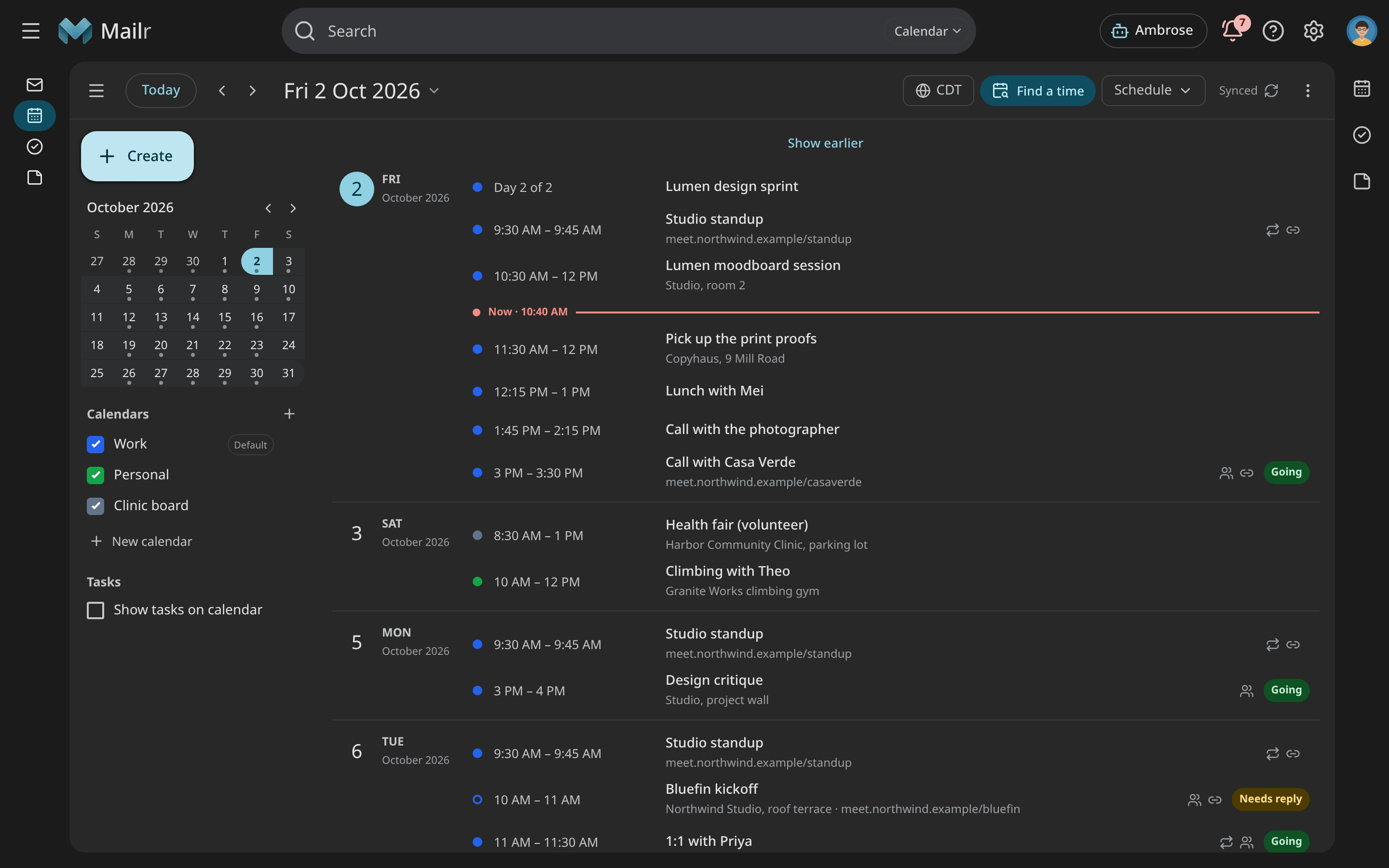Add a calendar with the plus icon
The height and width of the screenshot is (868, 1389).
click(x=289, y=414)
